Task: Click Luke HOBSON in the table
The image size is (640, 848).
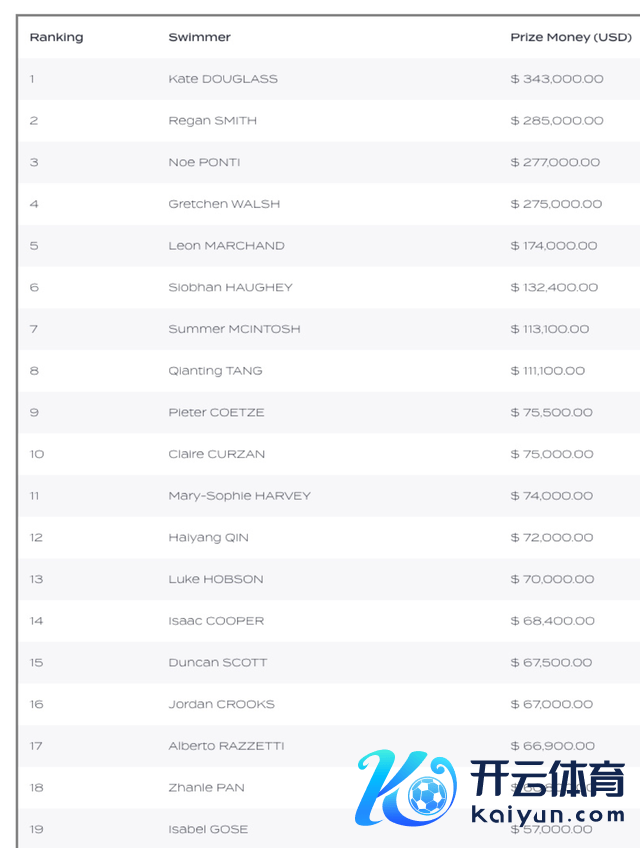Action: [x=215, y=579]
